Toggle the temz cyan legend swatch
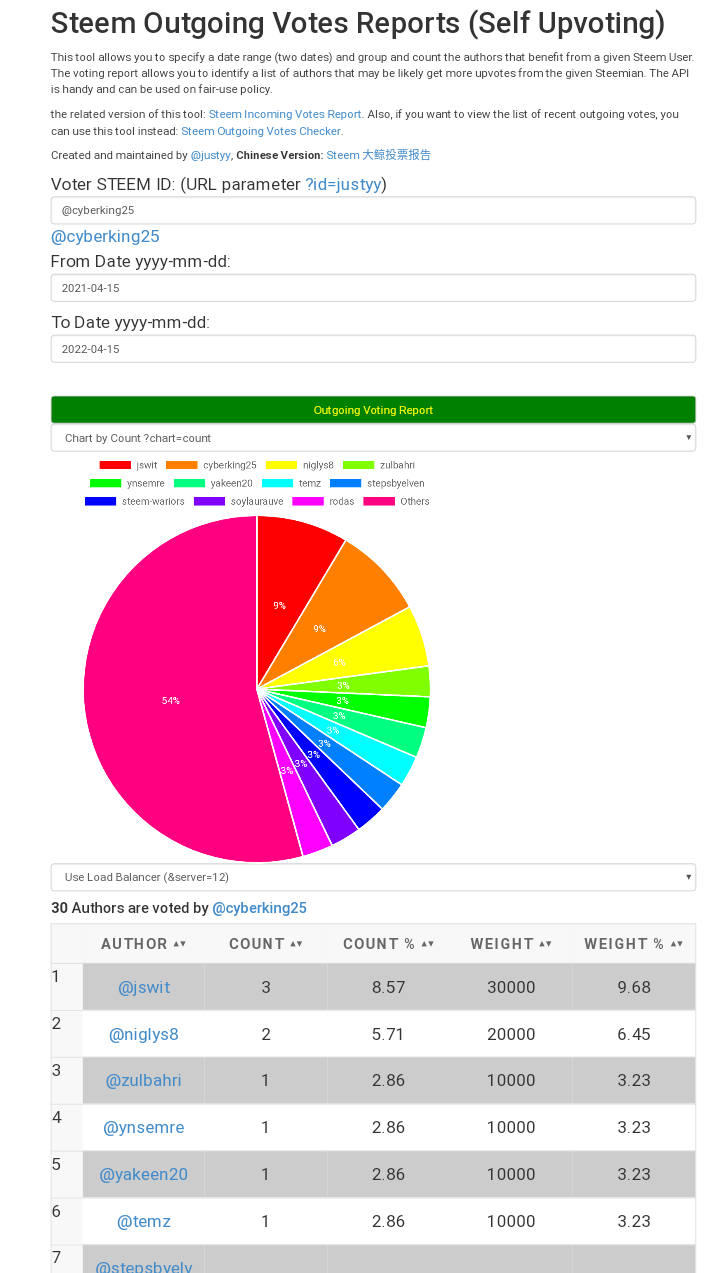720x1273 pixels. (x=277, y=483)
